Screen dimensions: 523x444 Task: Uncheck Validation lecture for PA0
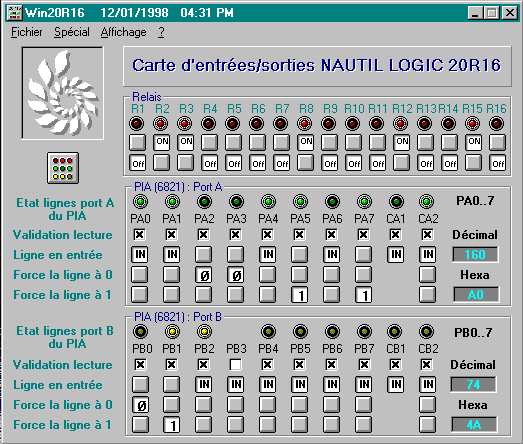point(139,235)
